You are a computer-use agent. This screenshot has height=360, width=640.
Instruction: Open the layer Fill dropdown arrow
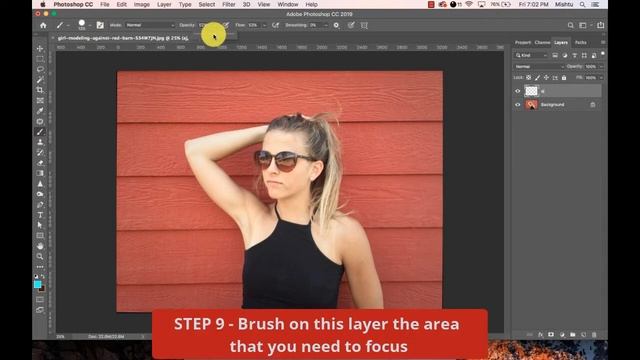601,78
